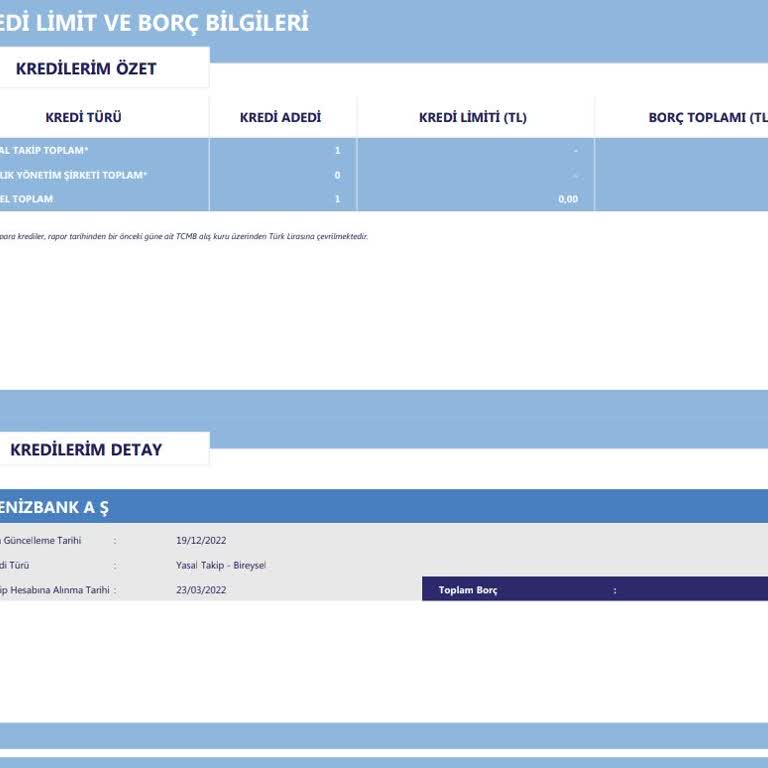Click the '0,00' credit limit value
The height and width of the screenshot is (768, 768).
pos(568,199)
